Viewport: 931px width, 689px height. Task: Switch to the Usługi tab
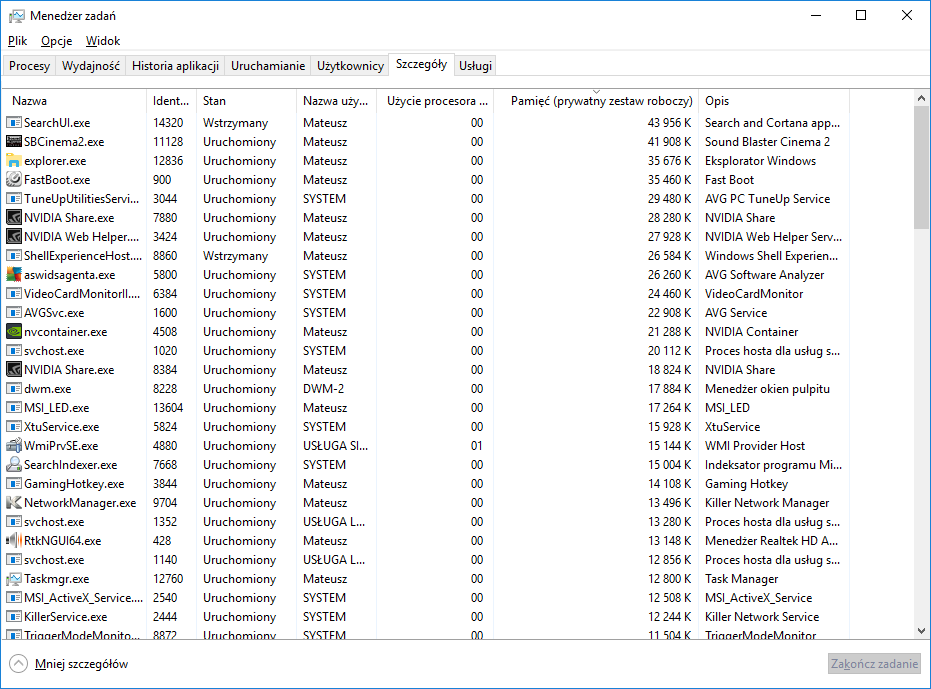(476, 66)
